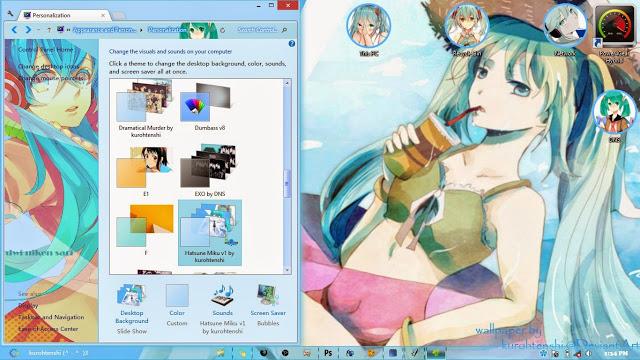Click the Back arrow in Personalization window
Screen dimensions: 640x360
click(x=14, y=29)
